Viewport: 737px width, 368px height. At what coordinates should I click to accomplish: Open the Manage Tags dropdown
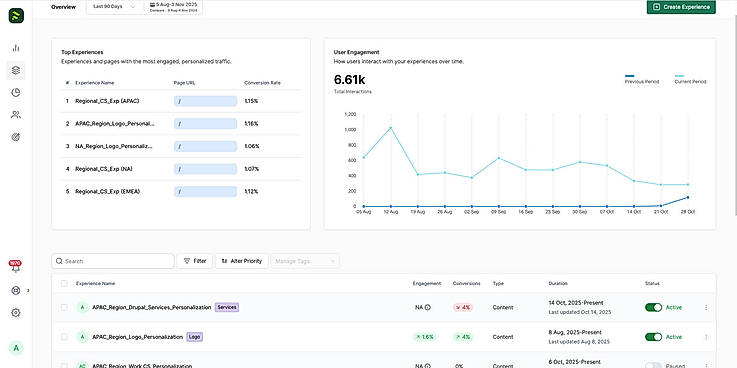point(305,261)
